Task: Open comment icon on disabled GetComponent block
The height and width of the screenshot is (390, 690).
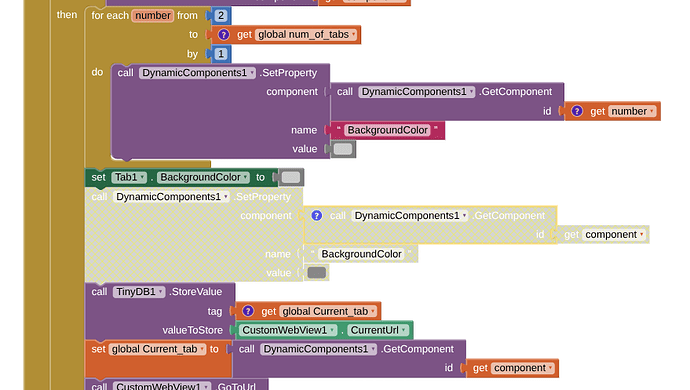Action: pos(316,215)
